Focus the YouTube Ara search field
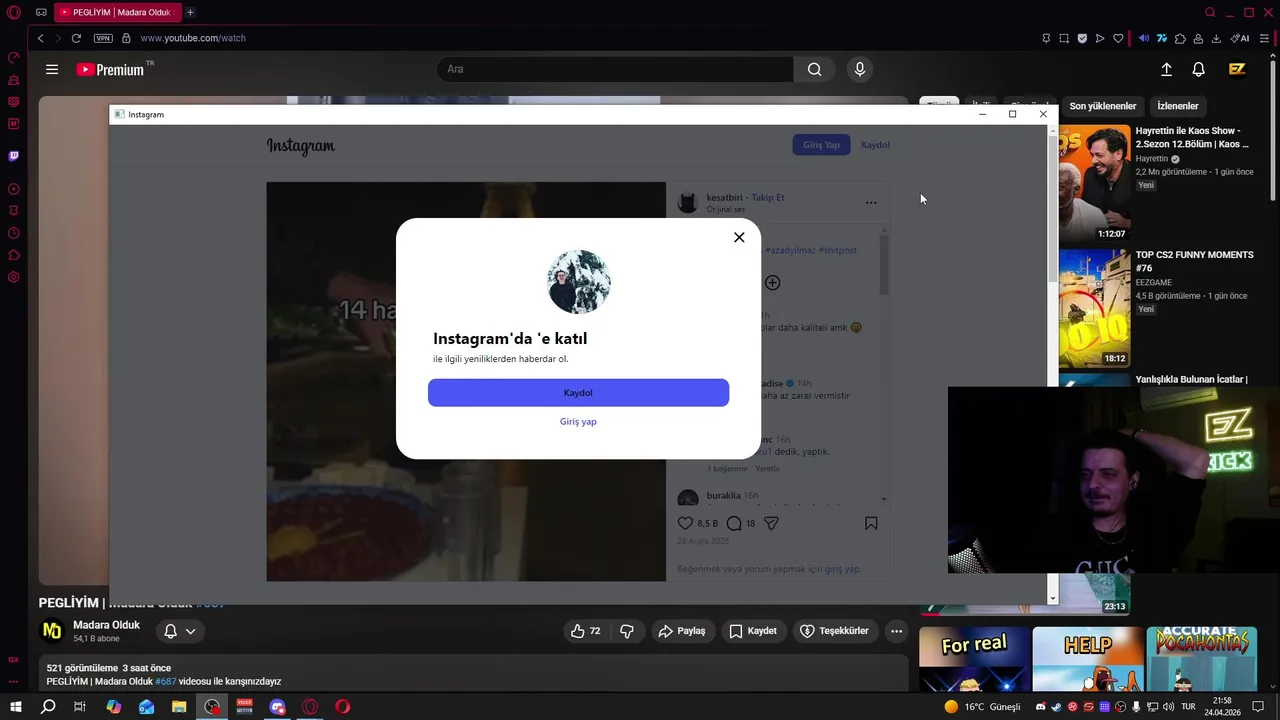The height and width of the screenshot is (720, 1280). [615, 69]
